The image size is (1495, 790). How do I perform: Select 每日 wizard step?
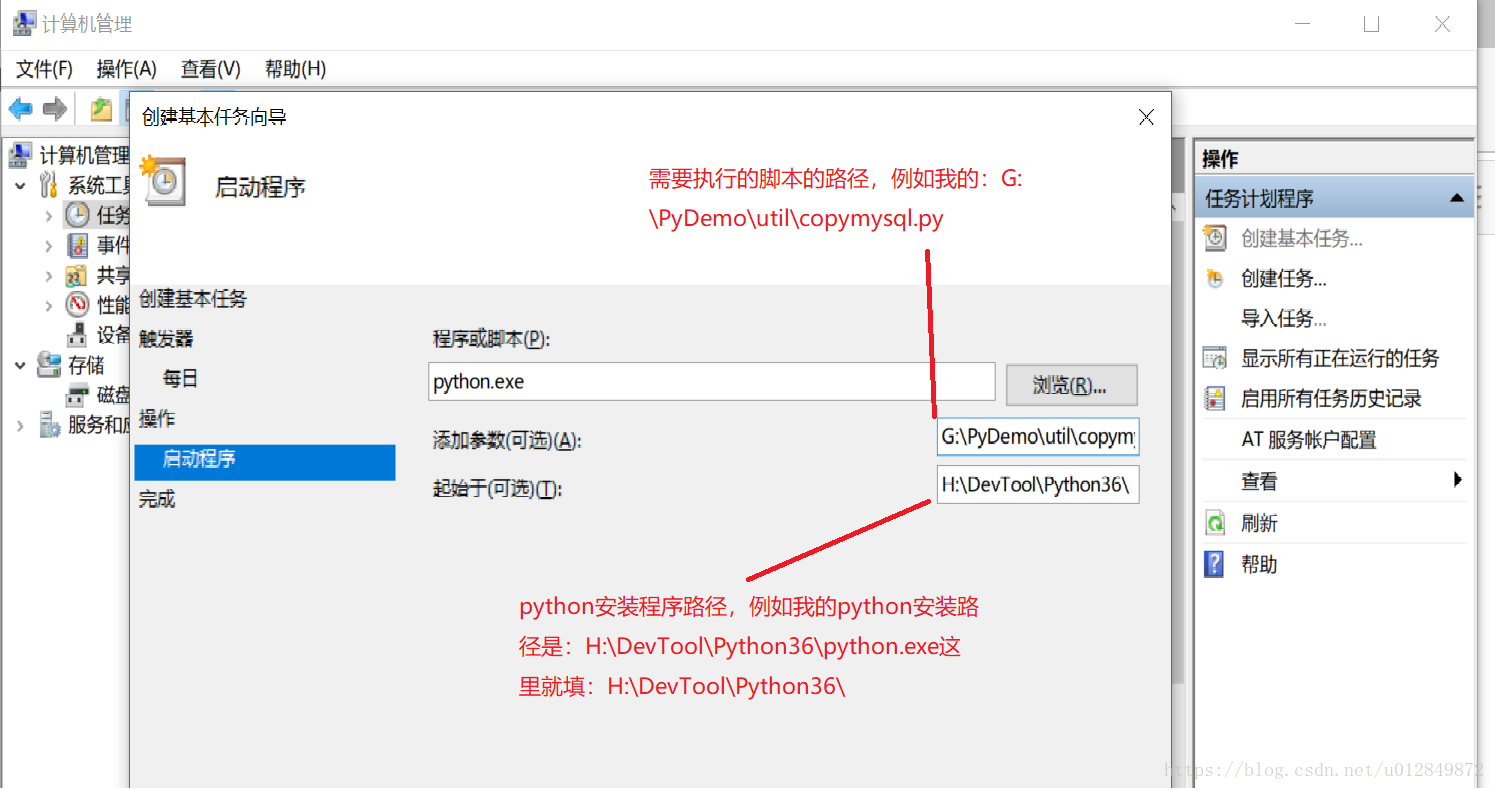click(x=181, y=378)
